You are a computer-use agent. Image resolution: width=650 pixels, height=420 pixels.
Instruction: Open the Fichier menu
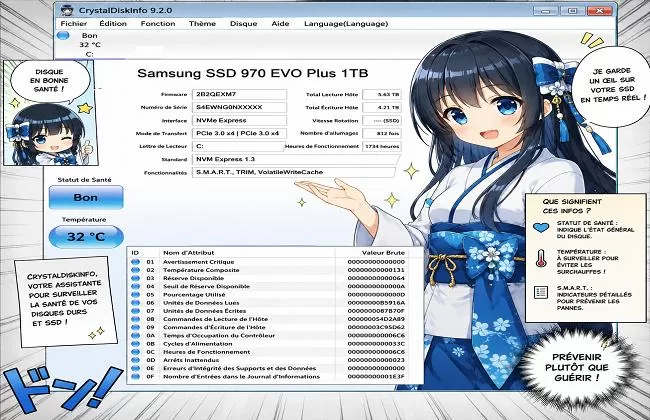coord(74,24)
